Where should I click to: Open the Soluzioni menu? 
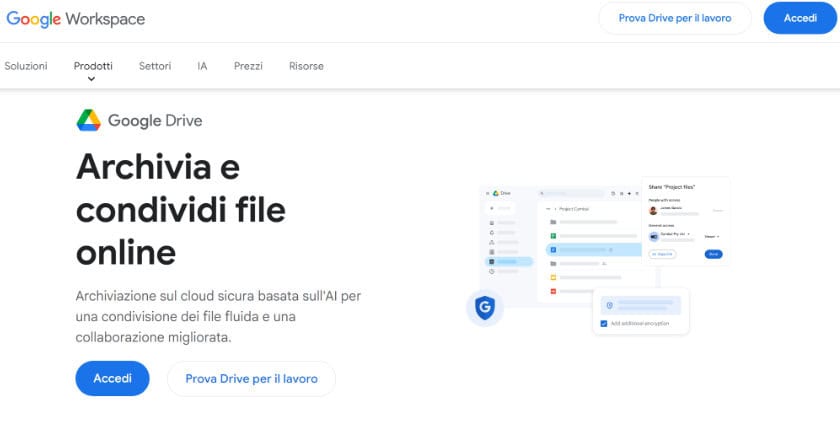point(26,66)
